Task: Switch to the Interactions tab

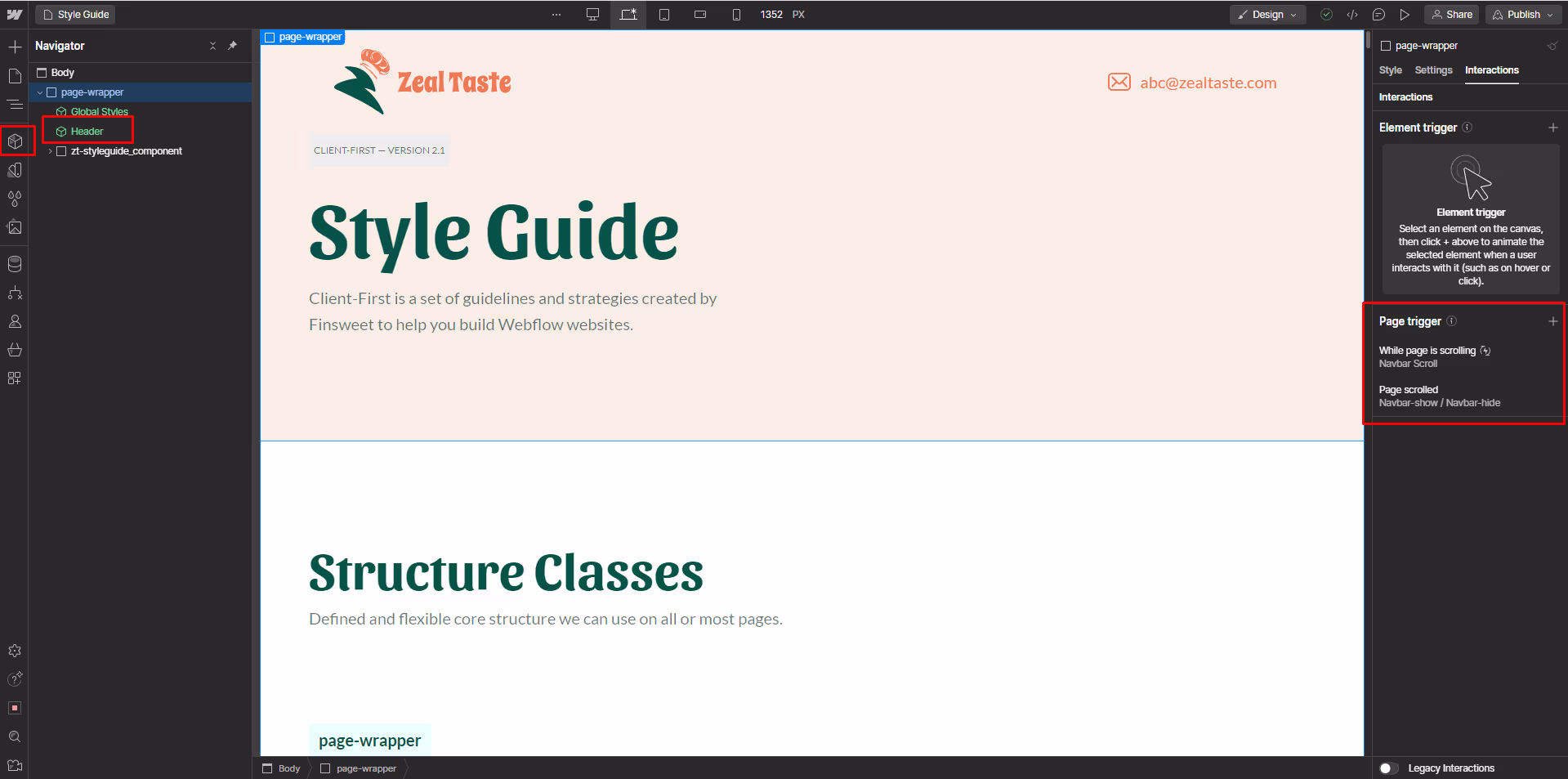Action: (x=1491, y=70)
